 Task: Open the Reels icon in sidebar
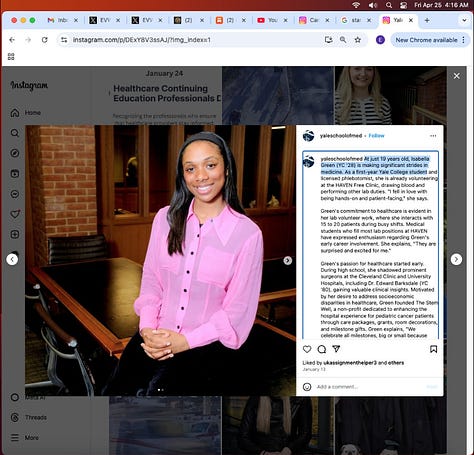[15, 173]
